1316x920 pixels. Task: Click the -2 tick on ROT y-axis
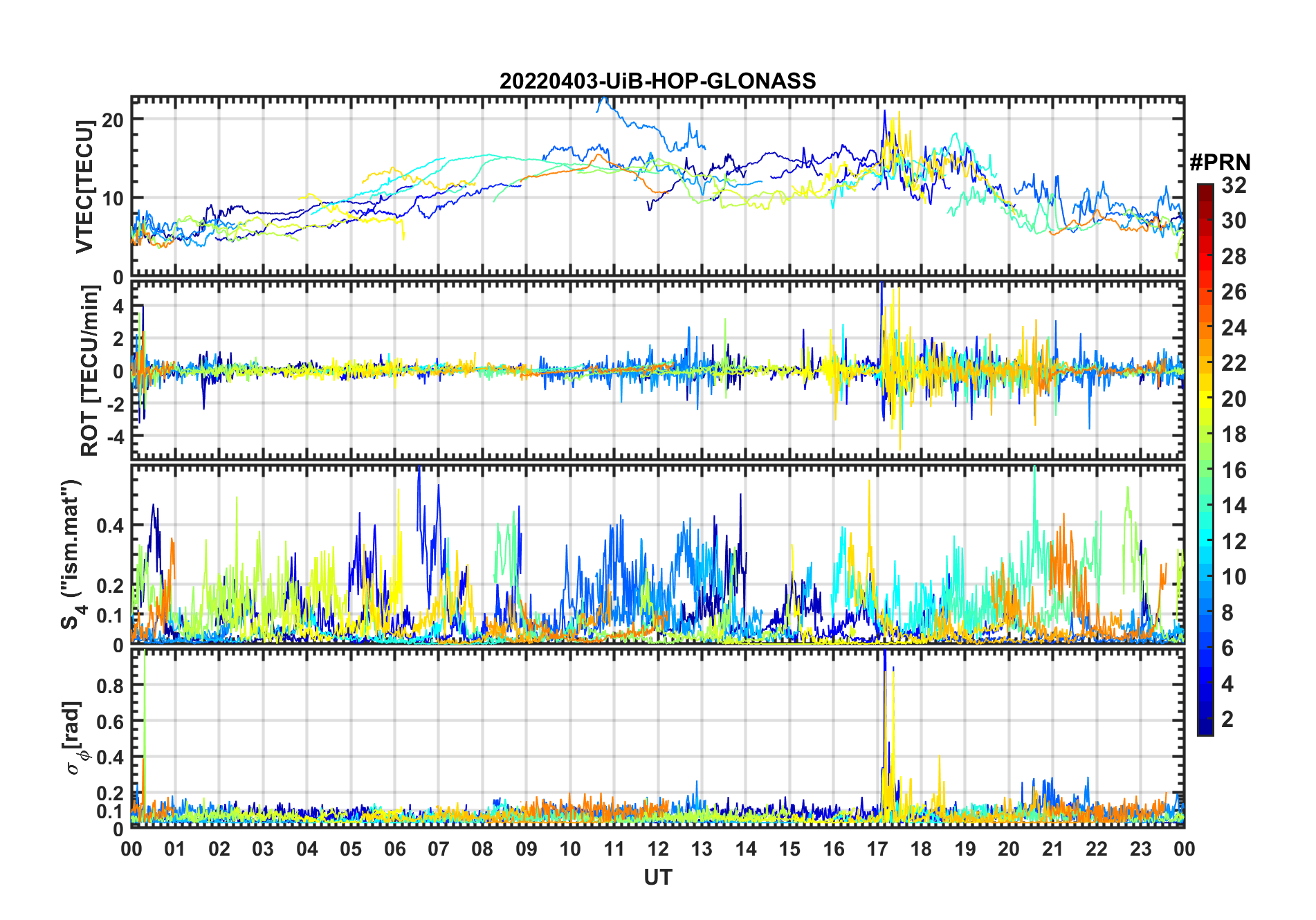(x=115, y=404)
